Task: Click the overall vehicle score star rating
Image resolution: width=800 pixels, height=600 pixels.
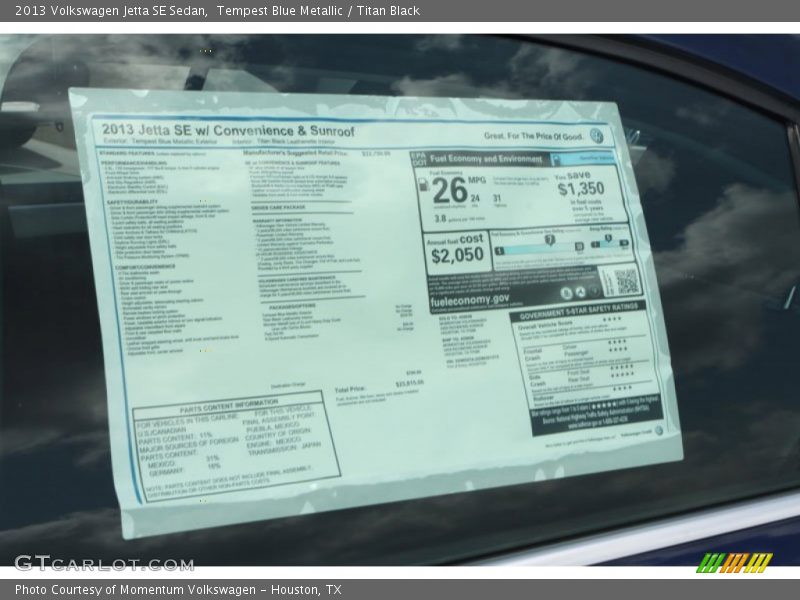Action: coord(611,320)
